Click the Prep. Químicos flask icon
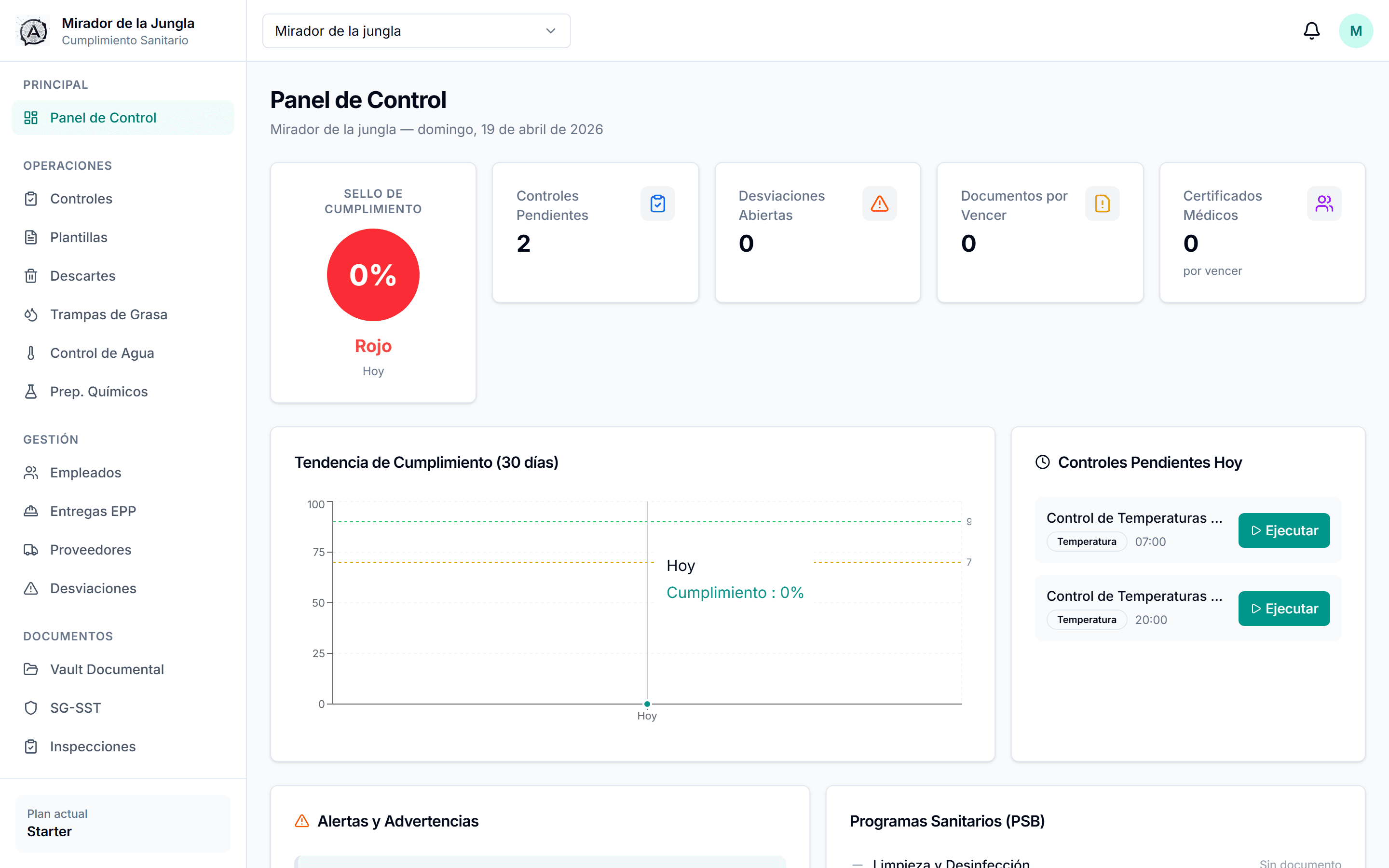This screenshot has height=868, width=1389. [31, 392]
